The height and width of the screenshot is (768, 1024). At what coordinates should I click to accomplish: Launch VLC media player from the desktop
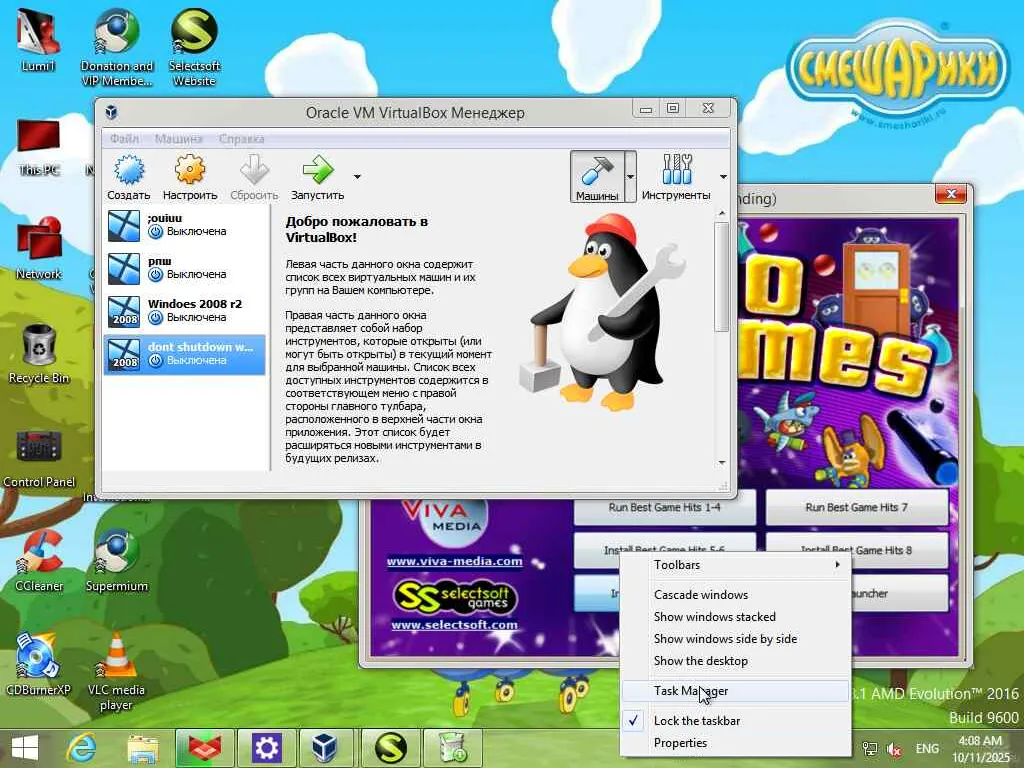[x=117, y=673]
